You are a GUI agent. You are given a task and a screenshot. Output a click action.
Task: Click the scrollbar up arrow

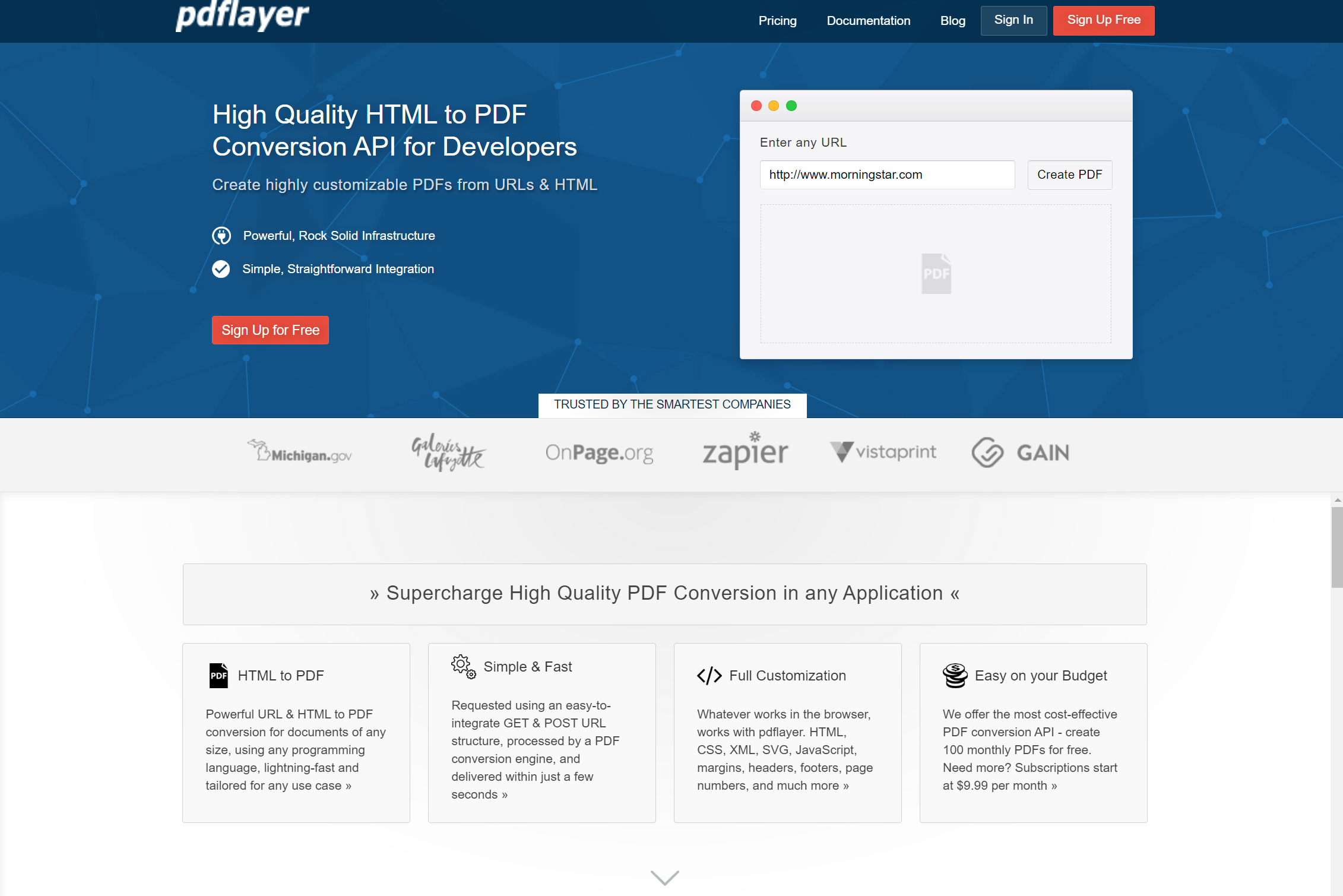(x=1337, y=500)
